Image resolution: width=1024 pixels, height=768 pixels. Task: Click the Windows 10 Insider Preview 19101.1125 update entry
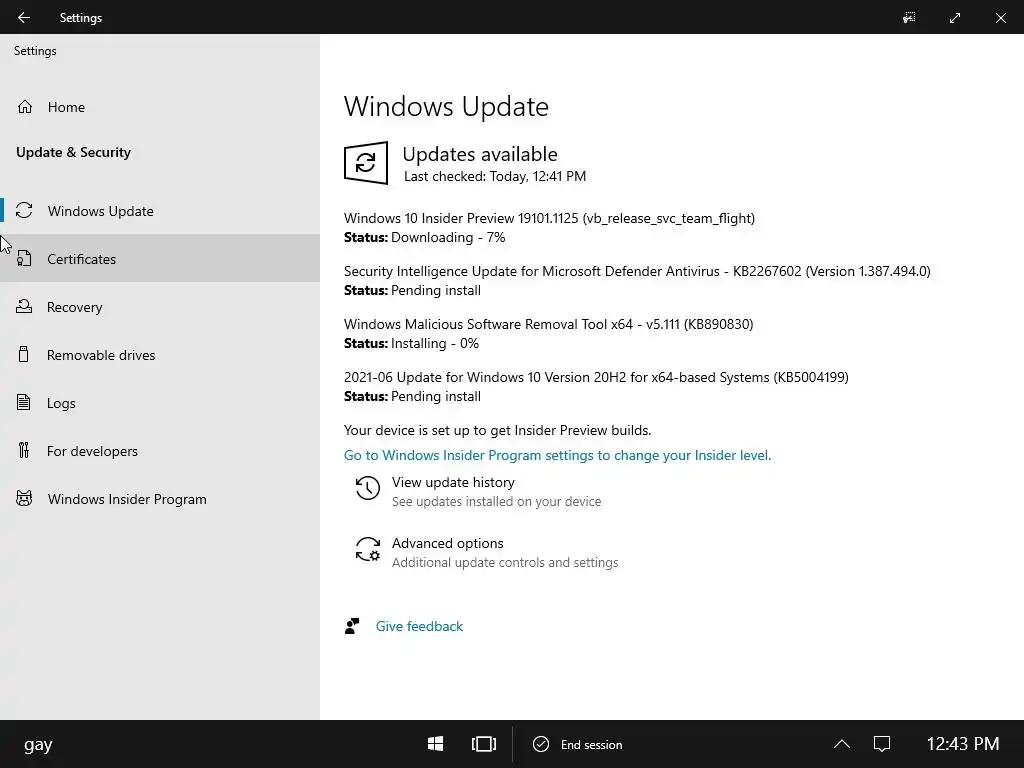point(549,218)
